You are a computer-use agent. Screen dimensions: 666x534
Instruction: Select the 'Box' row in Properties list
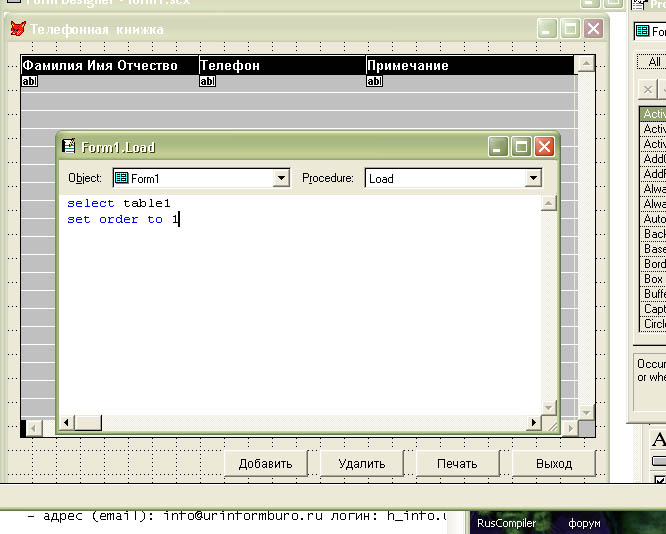pos(653,279)
